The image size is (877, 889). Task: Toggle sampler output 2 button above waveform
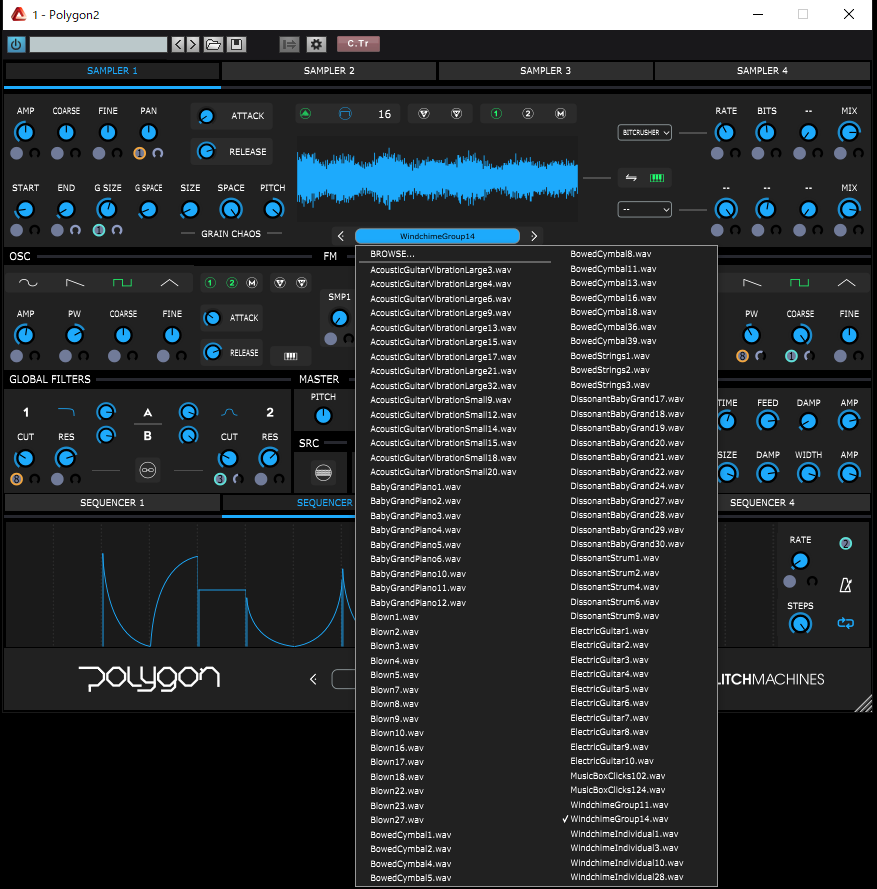coord(528,113)
